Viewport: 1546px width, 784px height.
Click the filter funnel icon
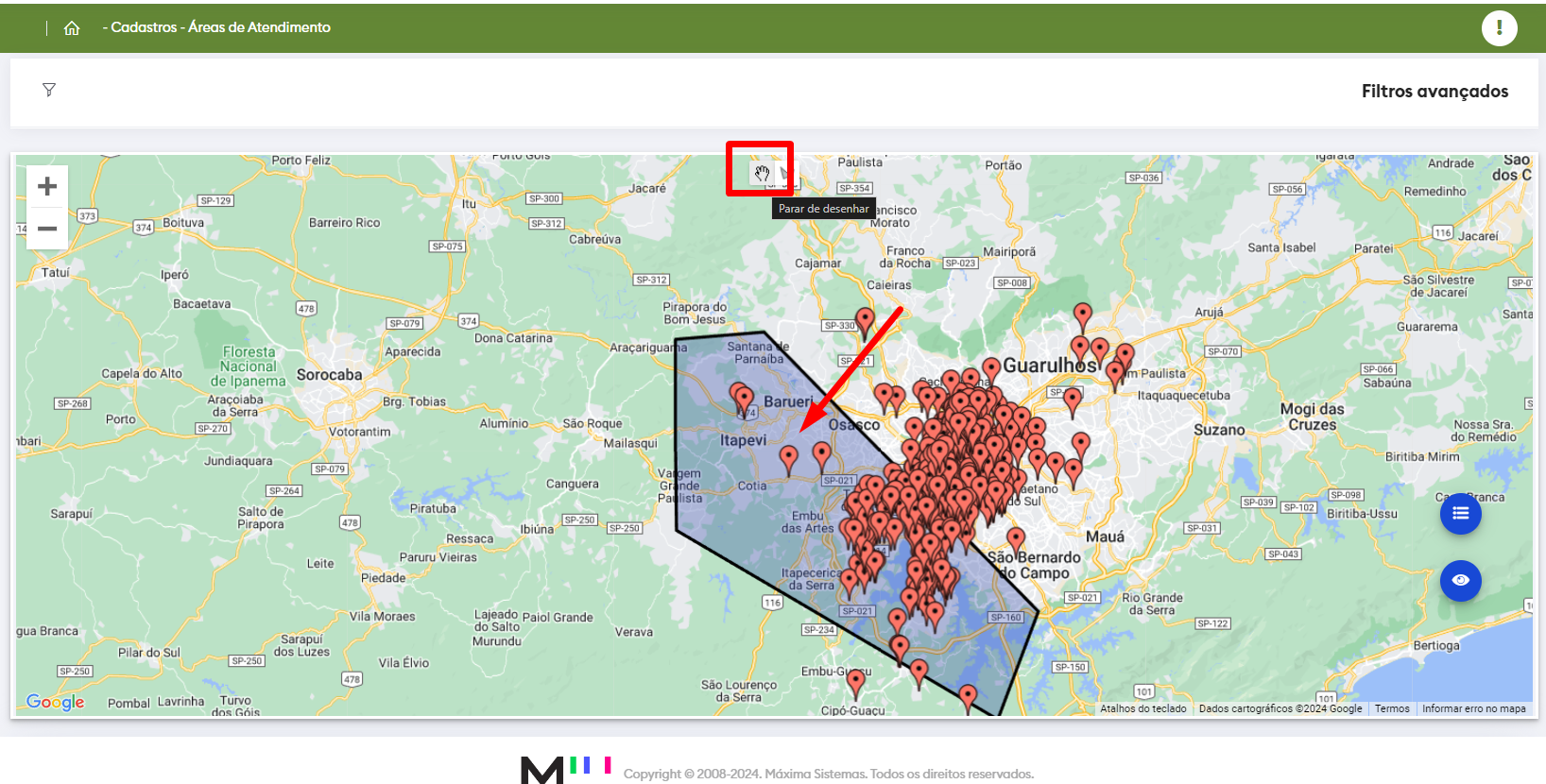coord(49,90)
